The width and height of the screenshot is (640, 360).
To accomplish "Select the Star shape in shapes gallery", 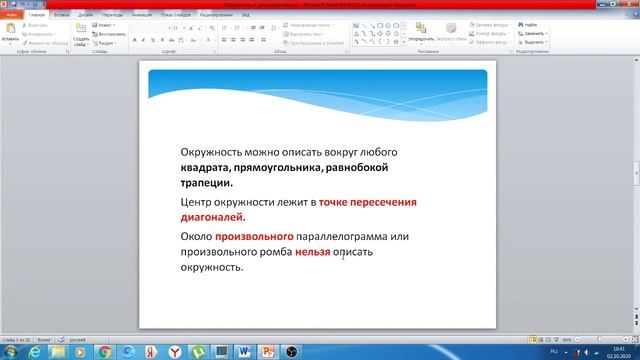I will click(x=396, y=42).
